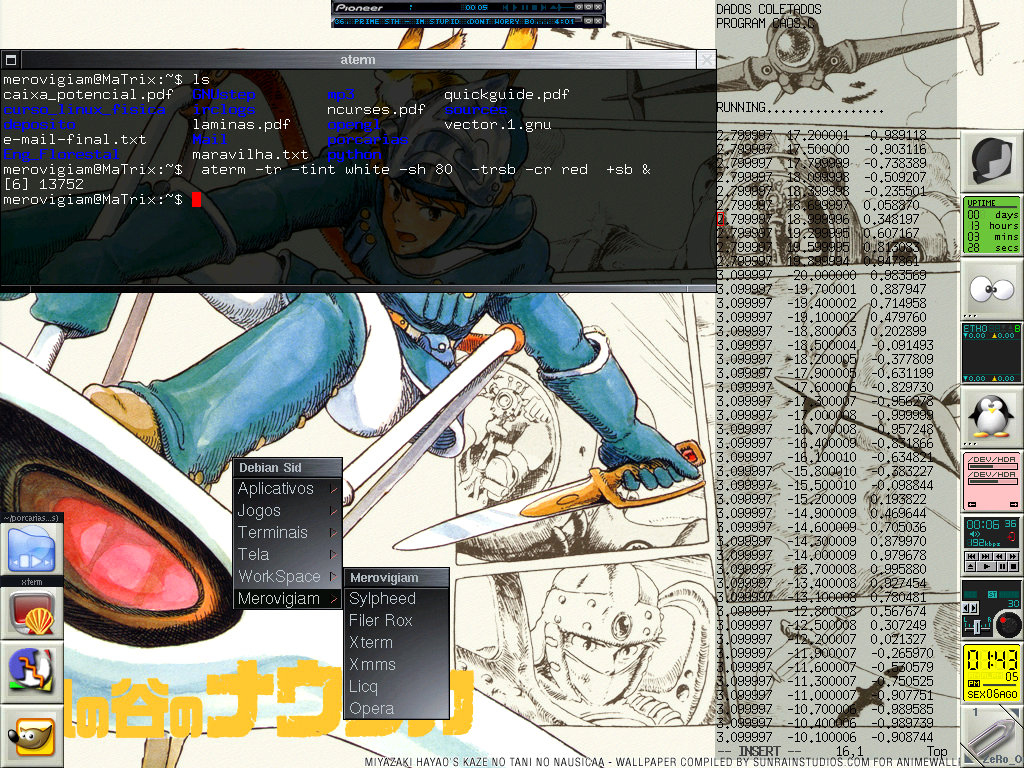Click the /DEV/HDA disk usage applet

click(991, 481)
